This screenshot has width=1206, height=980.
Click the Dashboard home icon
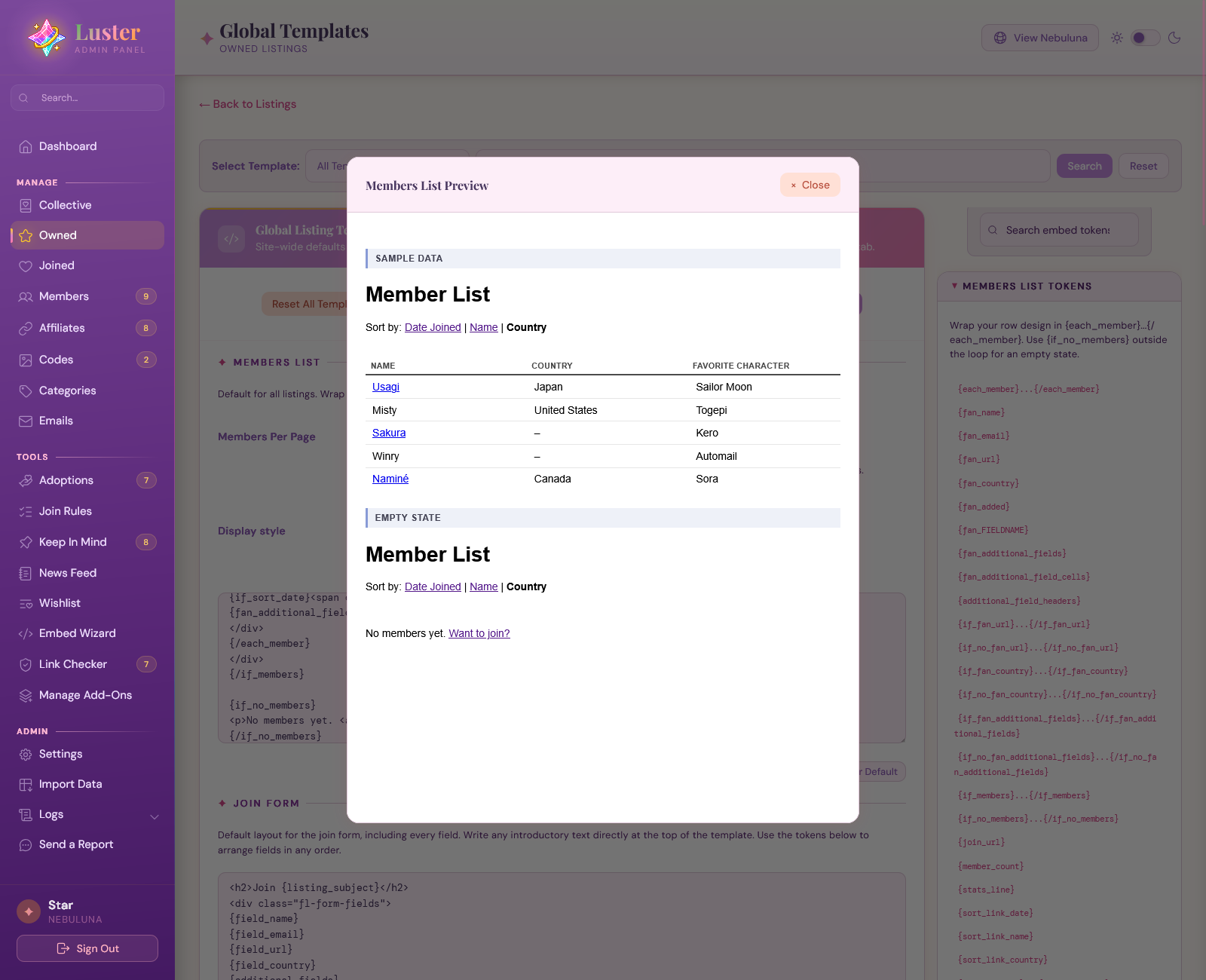point(26,146)
